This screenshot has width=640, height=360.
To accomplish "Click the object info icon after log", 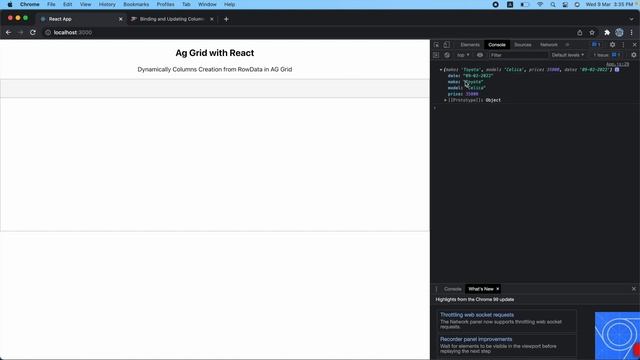I will coord(617,70).
